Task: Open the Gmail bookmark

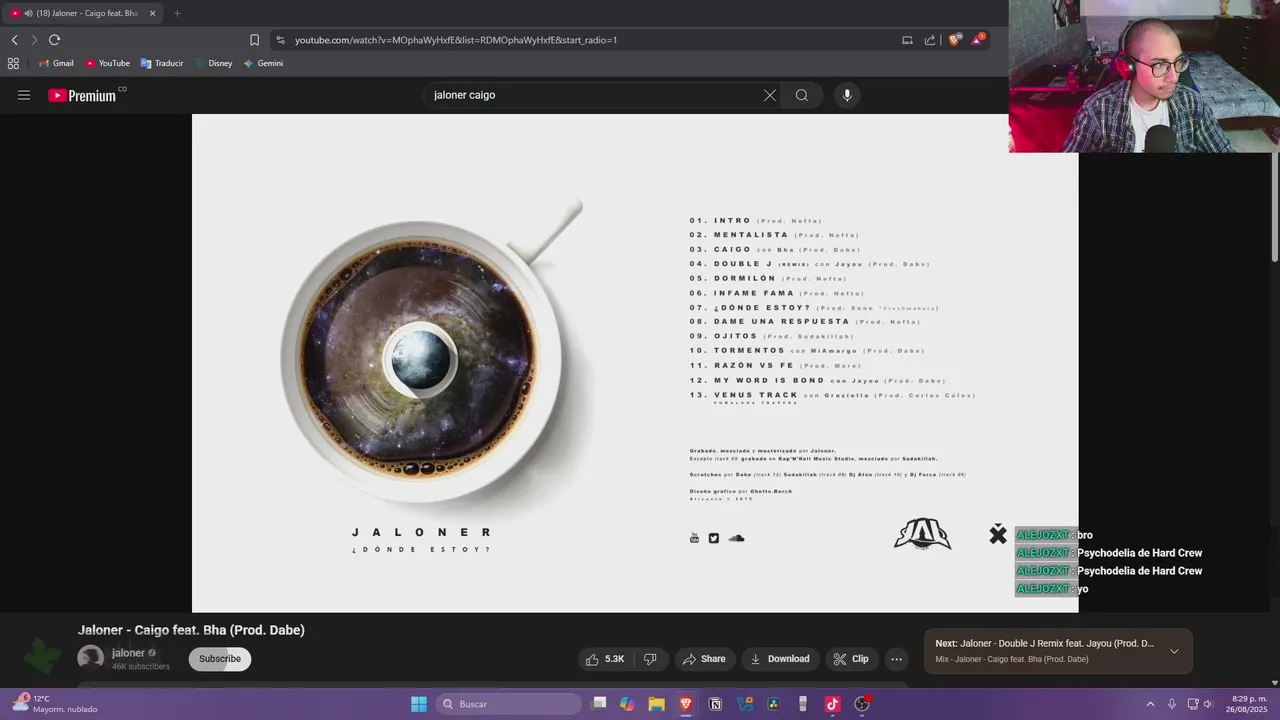Action: (56, 63)
